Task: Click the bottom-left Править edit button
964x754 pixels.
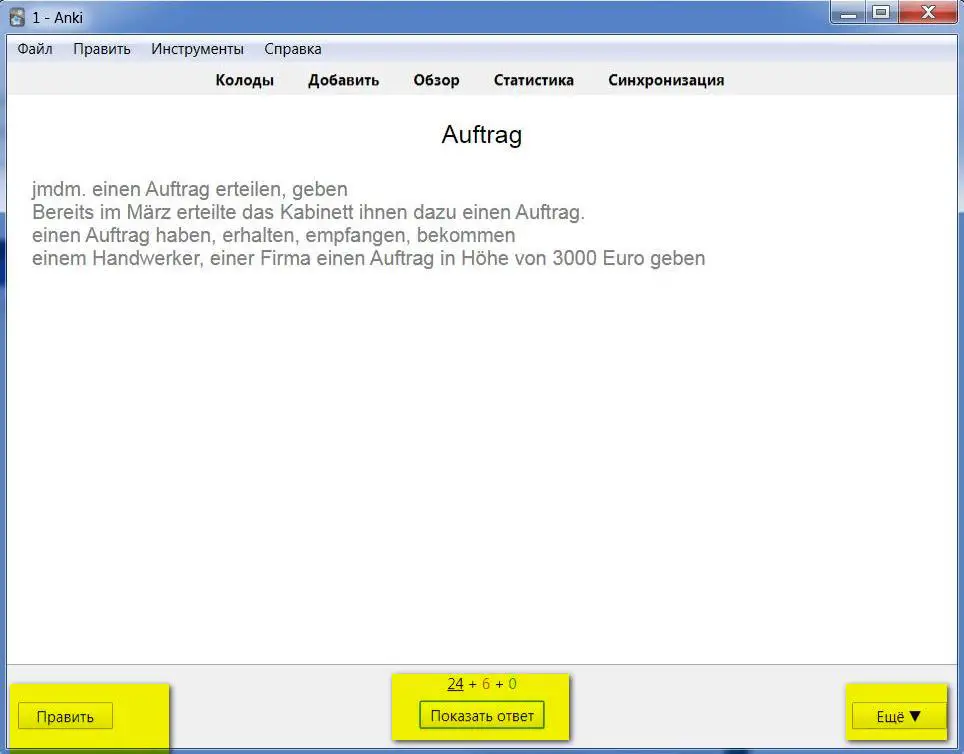Action: click(65, 716)
